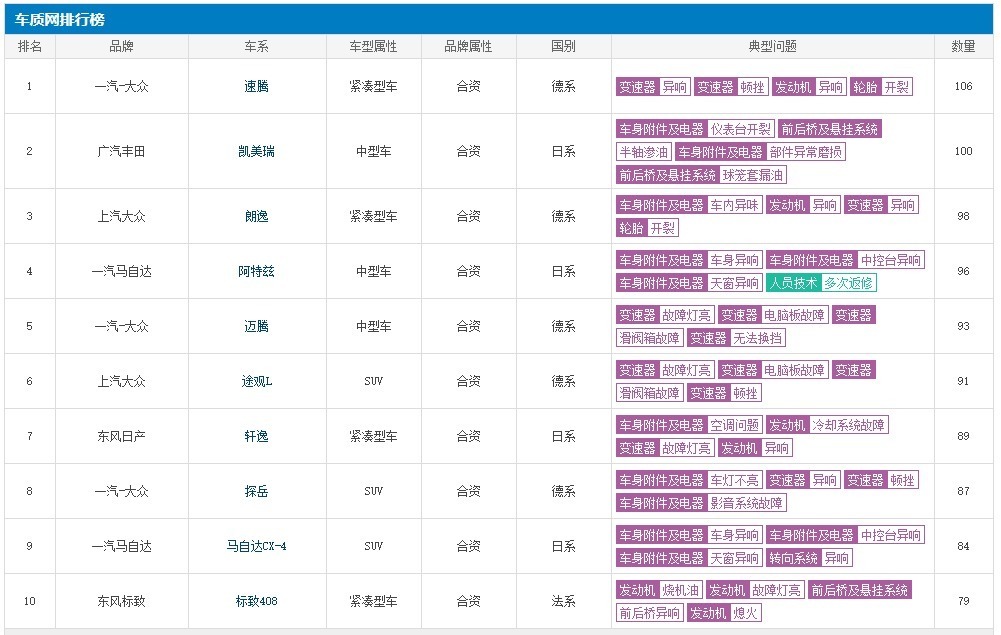Click the 冷却系统故障 tag
The image size is (1001, 635).
coord(848,425)
